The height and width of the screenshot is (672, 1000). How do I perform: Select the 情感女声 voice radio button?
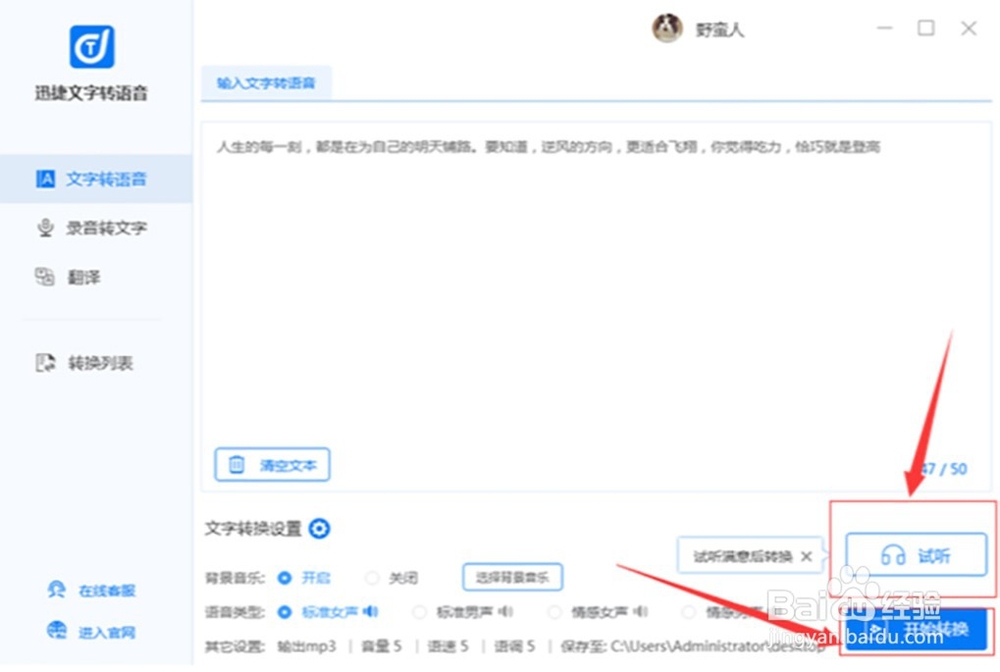tap(555, 612)
